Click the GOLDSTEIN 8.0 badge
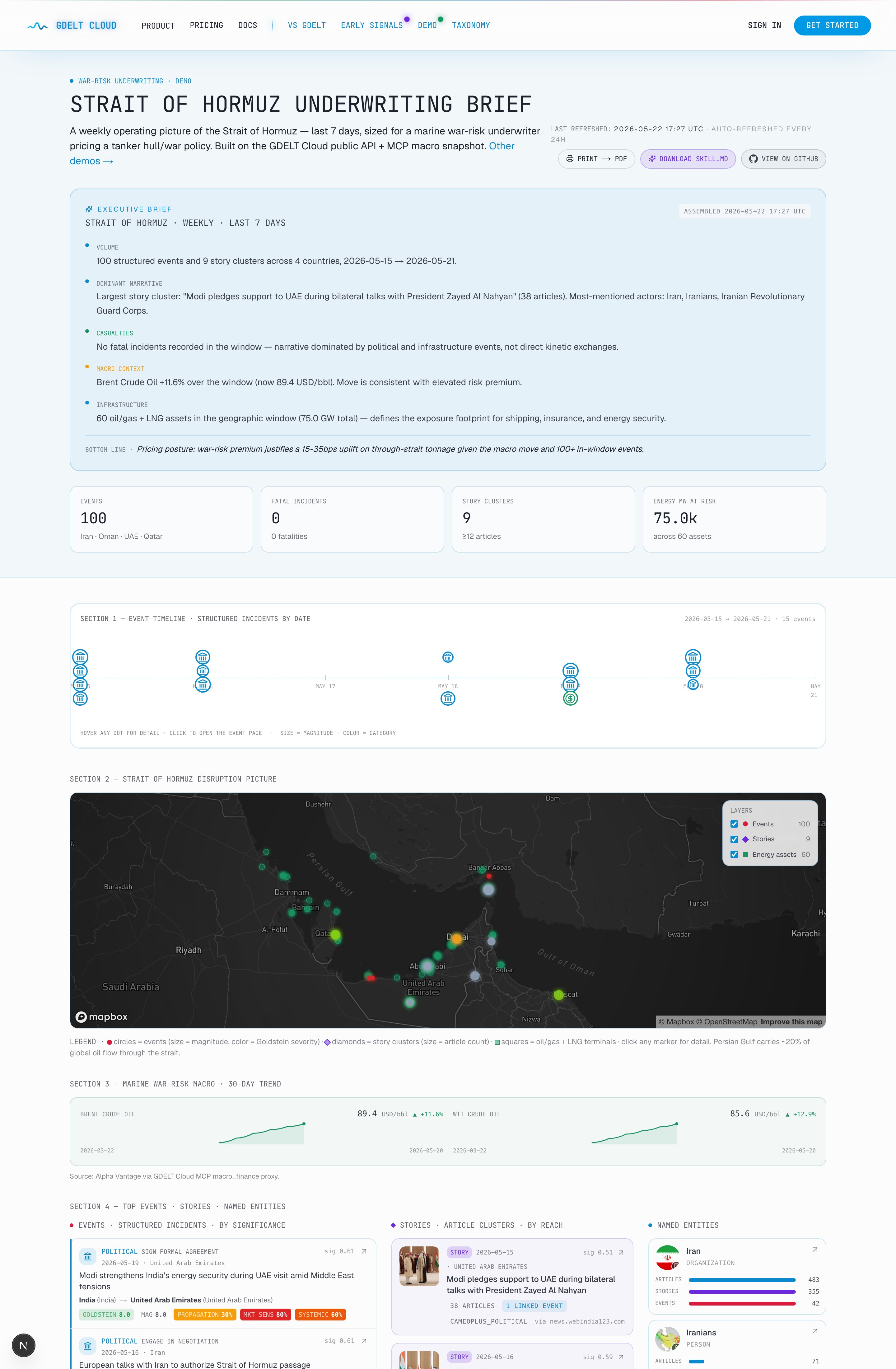Image resolution: width=896 pixels, height=1369 pixels. [106, 1314]
